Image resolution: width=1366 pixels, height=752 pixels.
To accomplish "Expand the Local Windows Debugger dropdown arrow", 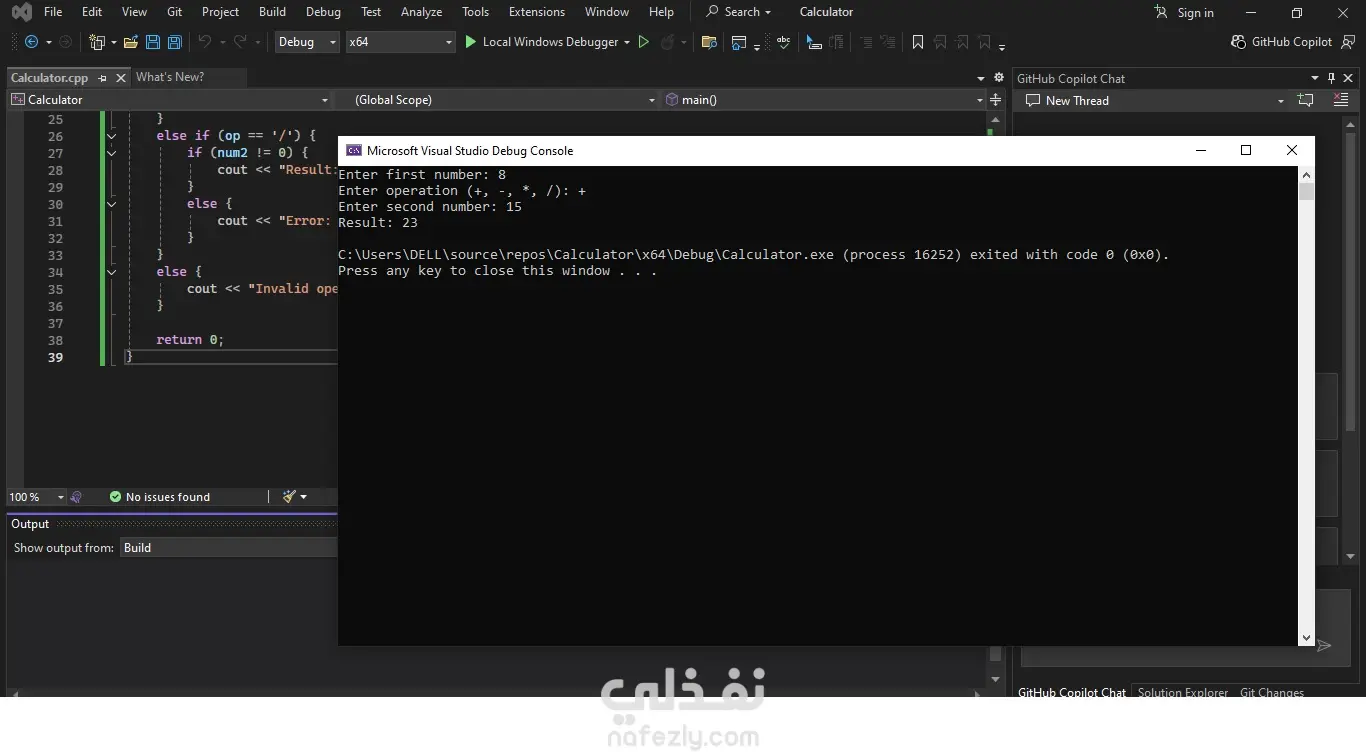I will (x=627, y=42).
